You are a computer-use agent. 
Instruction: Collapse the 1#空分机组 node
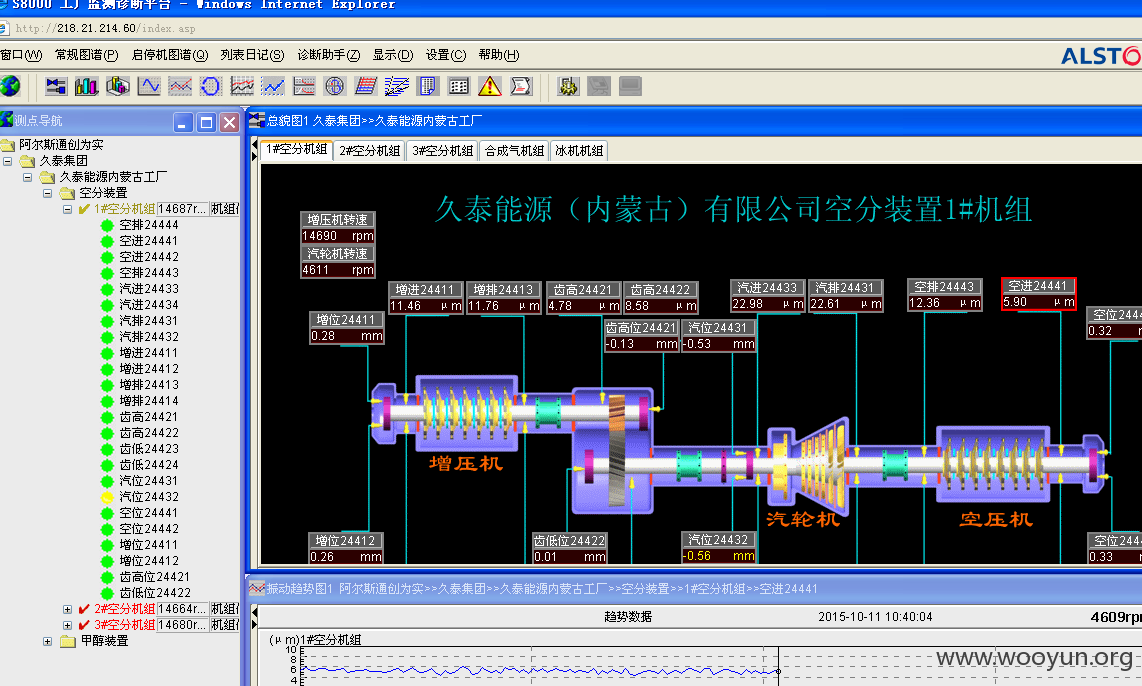tap(67, 209)
